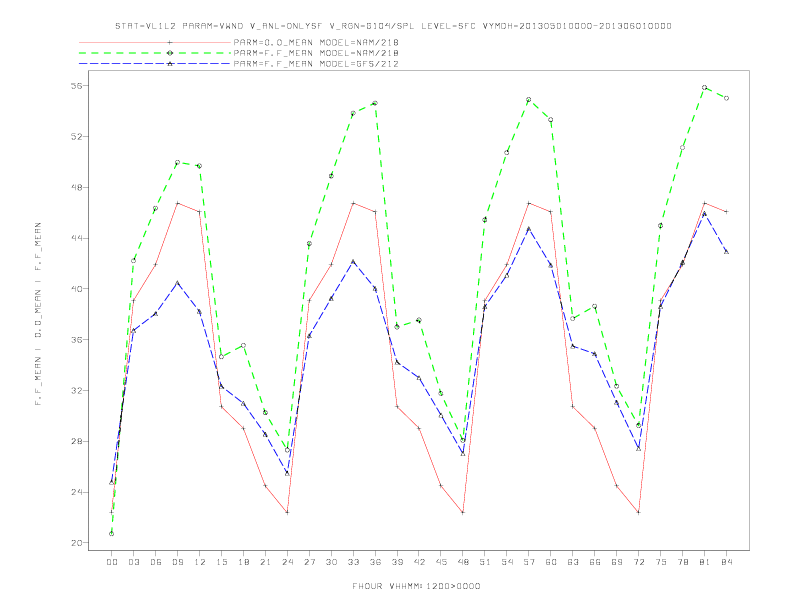Click the green circle data point at hour 36
The height and width of the screenshot is (612, 792).
point(375,103)
